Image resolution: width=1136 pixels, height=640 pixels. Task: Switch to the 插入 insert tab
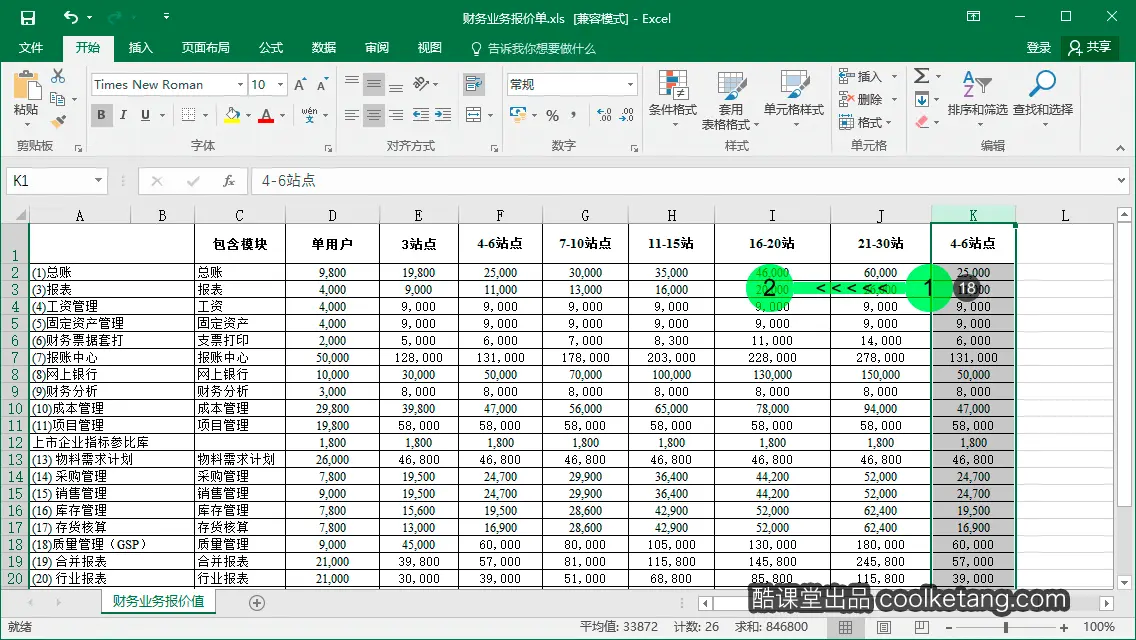tap(141, 48)
